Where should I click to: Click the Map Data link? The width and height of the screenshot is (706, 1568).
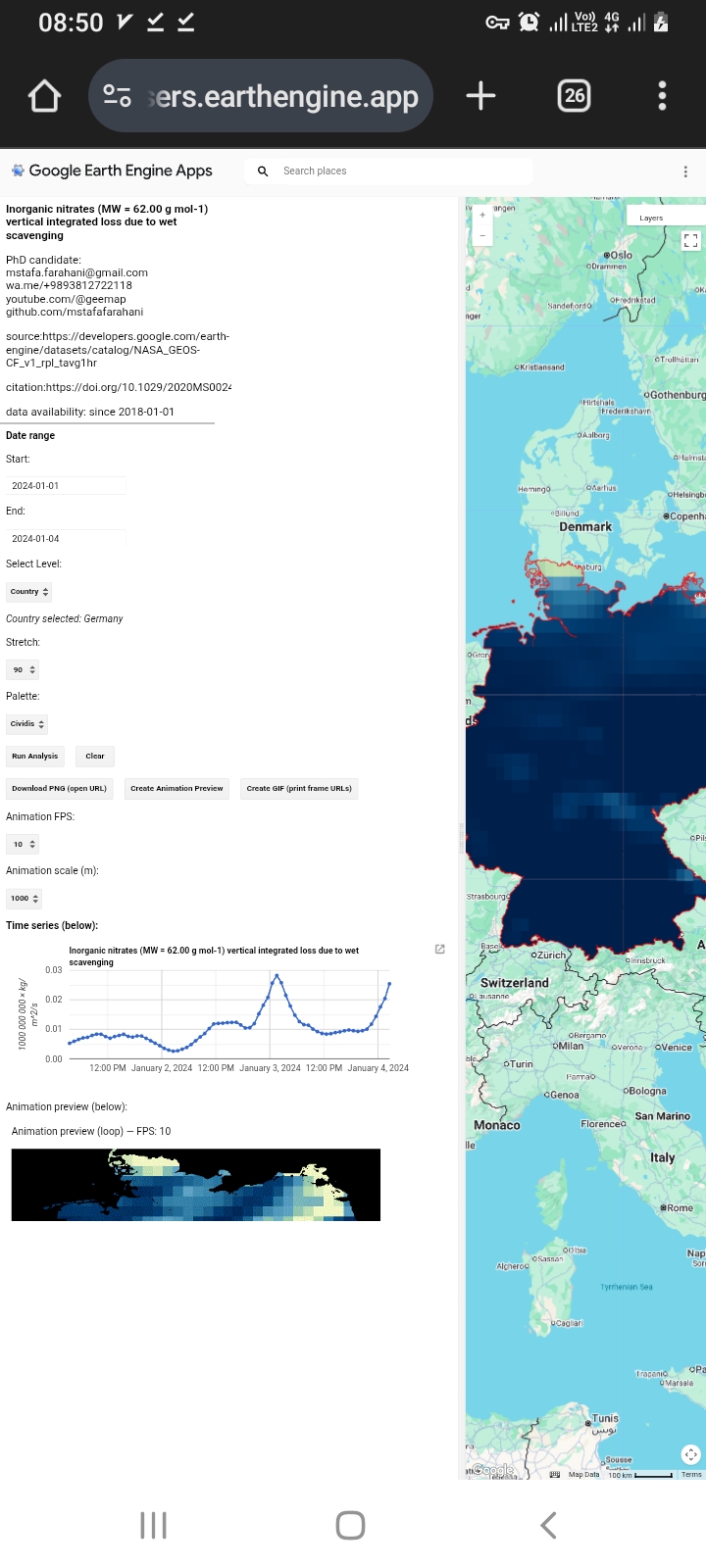click(583, 1474)
